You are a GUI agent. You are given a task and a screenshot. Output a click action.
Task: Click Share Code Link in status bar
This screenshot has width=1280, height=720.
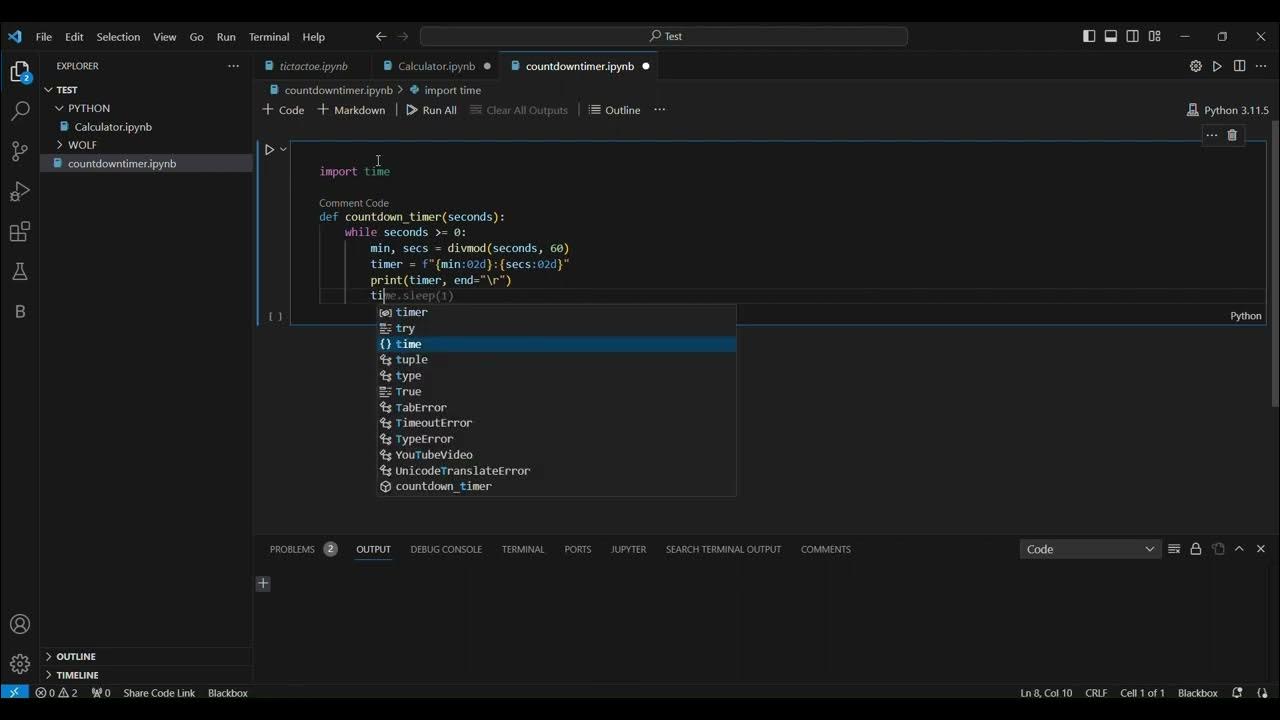pos(159,693)
